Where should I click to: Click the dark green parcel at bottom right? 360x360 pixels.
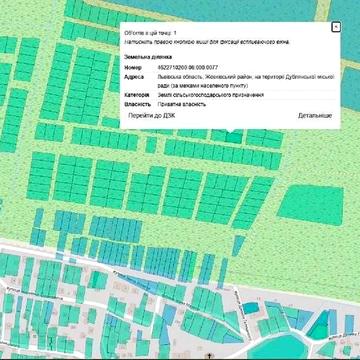(x=315, y=326)
